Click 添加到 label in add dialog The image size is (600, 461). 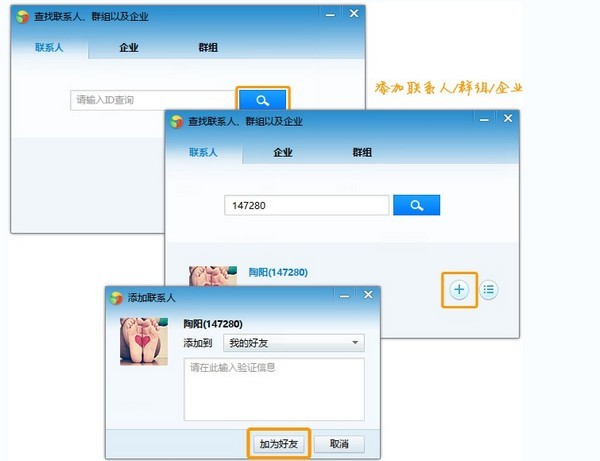(x=197, y=343)
